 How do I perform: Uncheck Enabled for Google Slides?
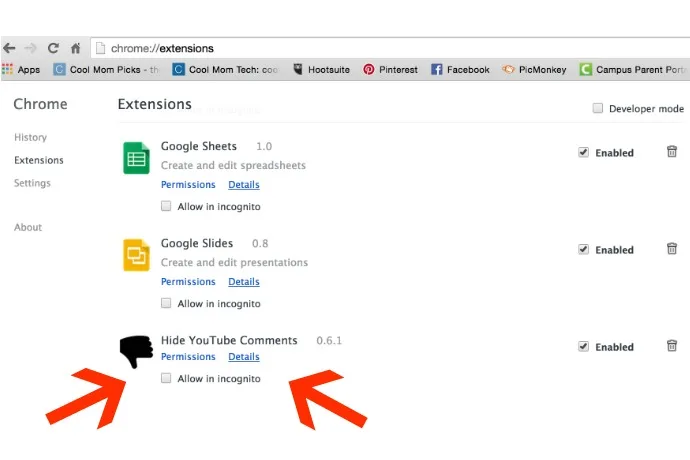tap(584, 250)
